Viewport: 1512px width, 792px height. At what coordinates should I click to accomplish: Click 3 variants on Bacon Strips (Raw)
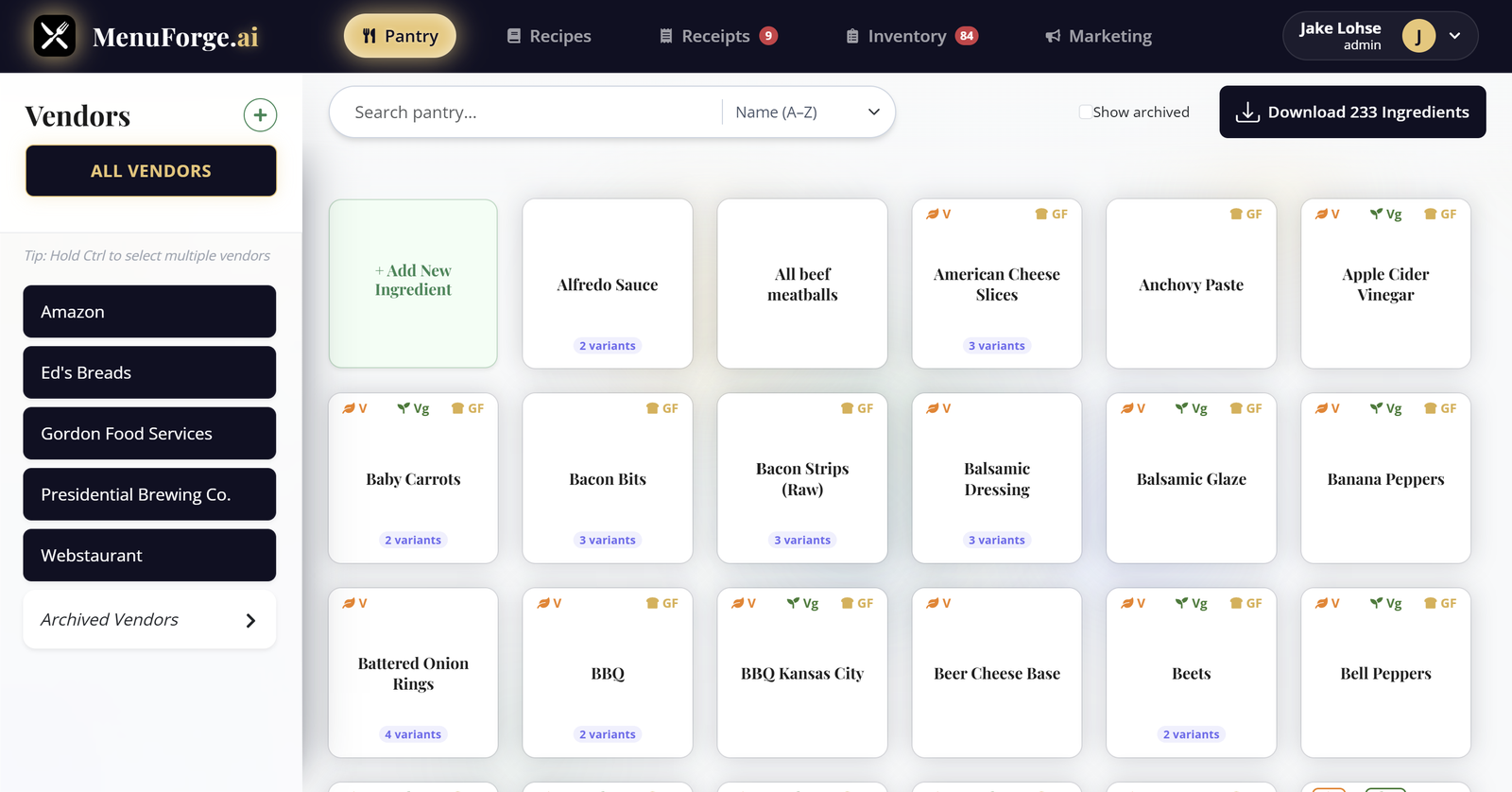point(802,541)
